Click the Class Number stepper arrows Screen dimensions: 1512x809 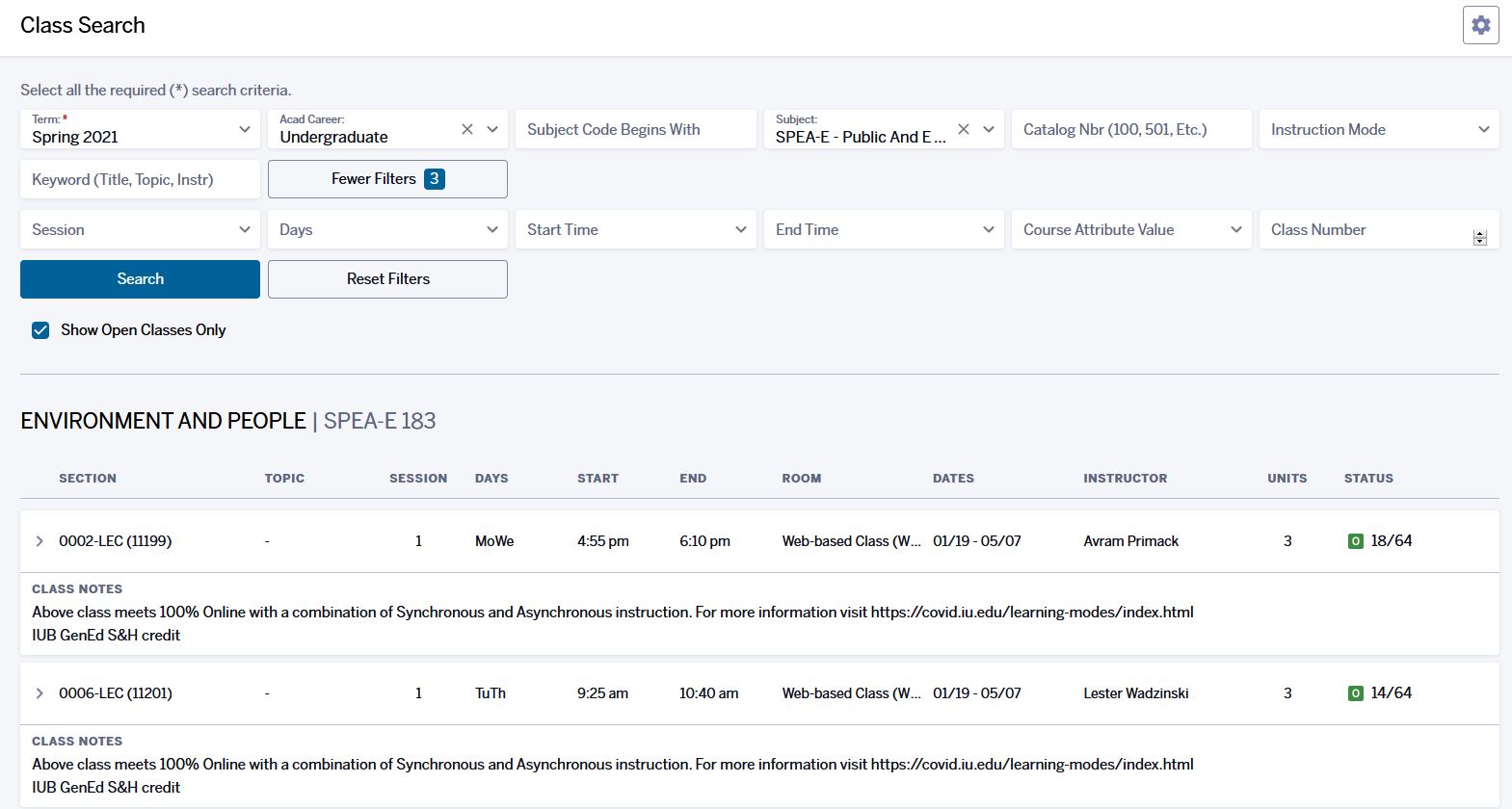pyautogui.click(x=1479, y=237)
